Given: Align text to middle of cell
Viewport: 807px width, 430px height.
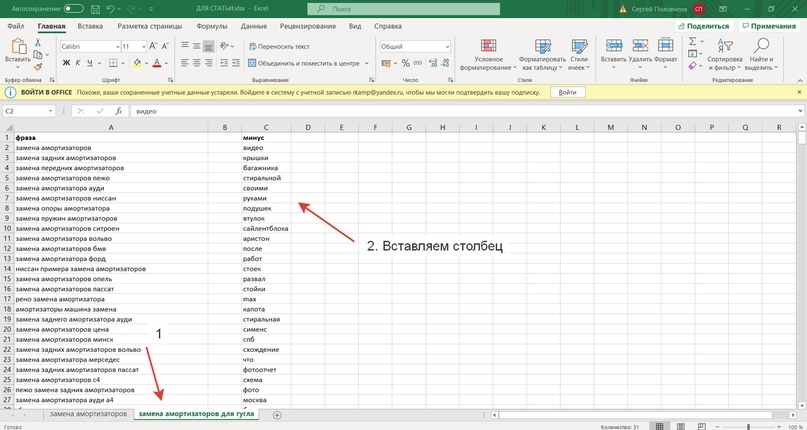Looking at the screenshot, I should point(197,46).
